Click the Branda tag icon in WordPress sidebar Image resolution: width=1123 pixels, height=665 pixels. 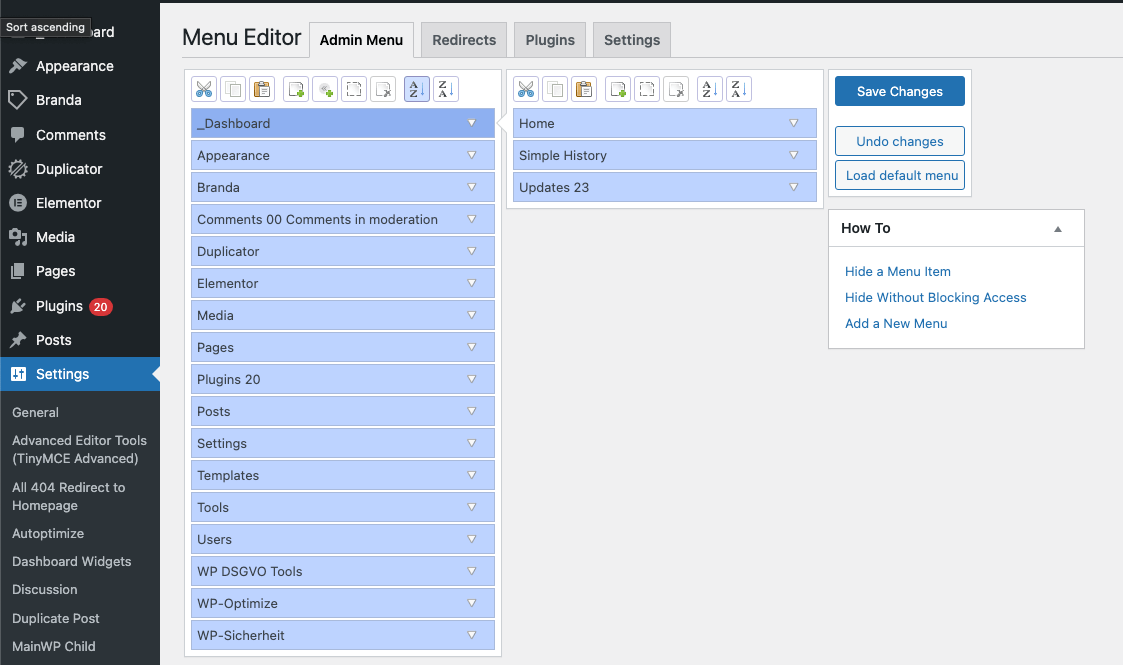pyautogui.click(x=18, y=100)
